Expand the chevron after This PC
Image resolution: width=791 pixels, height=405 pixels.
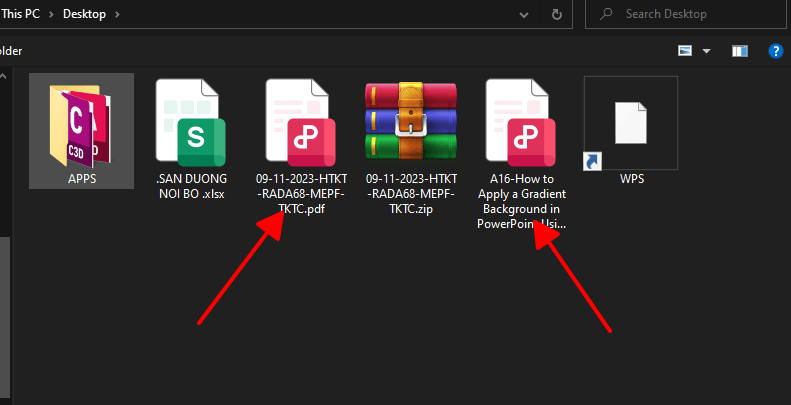51,14
